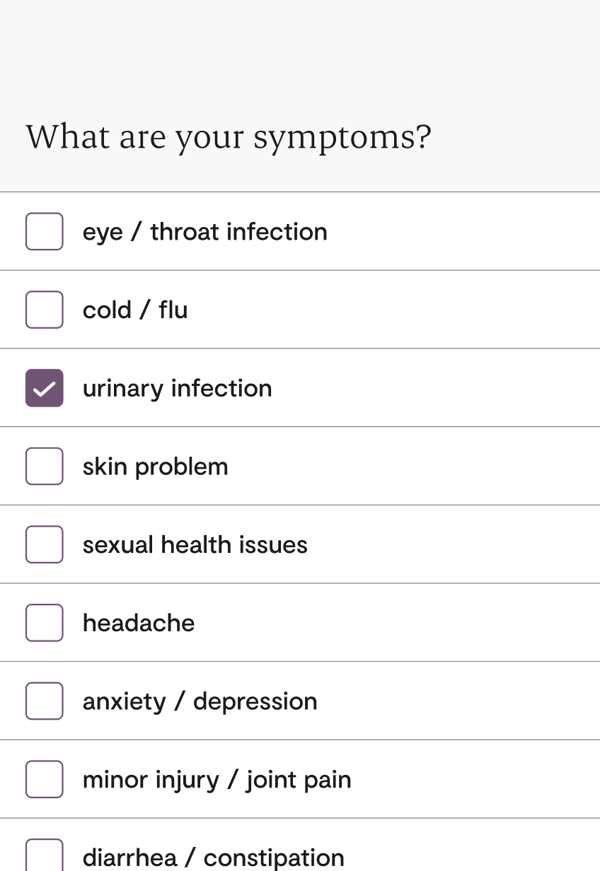The image size is (600, 871).
Task: Click the 'What are your symptoms?' heading
Action: coord(228,136)
